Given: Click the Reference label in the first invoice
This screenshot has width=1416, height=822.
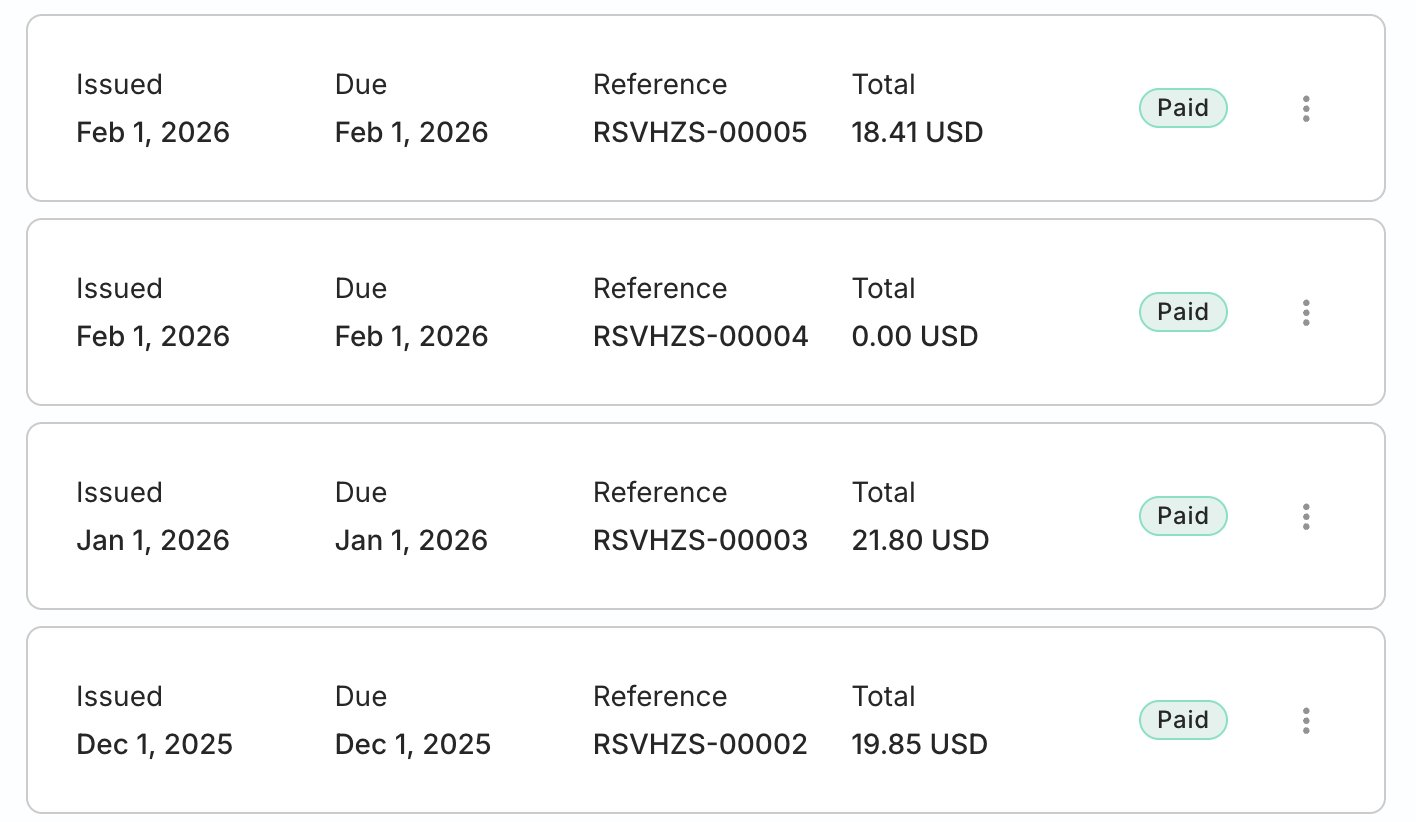Looking at the screenshot, I should tap(660, 85).
